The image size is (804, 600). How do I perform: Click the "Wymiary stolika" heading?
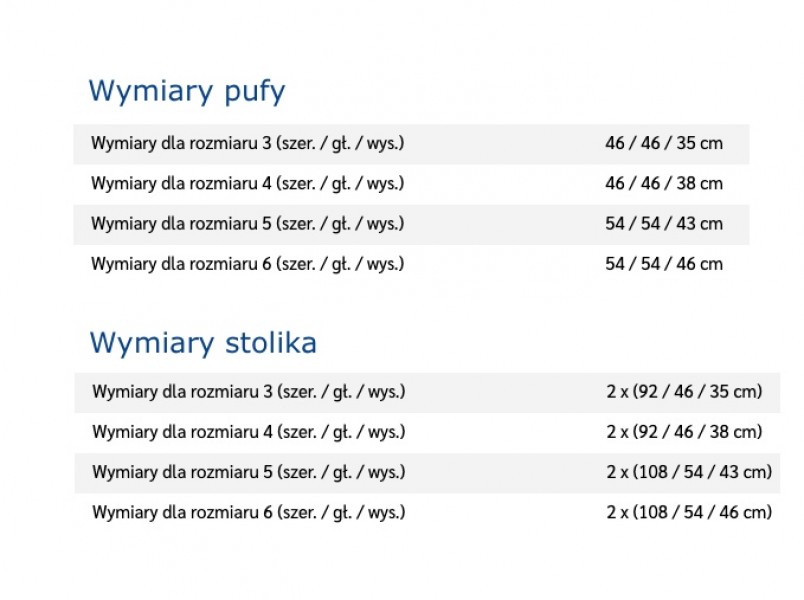click(203, 343)
